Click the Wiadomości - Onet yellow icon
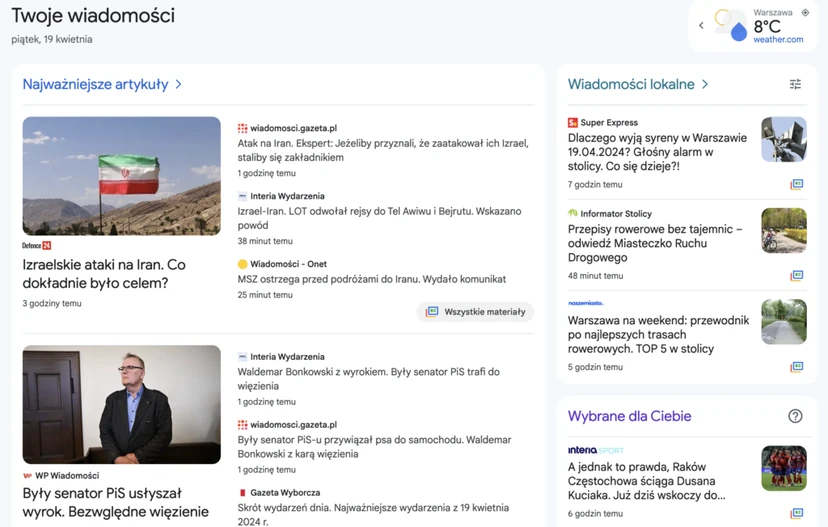 (x=242, y=264)
